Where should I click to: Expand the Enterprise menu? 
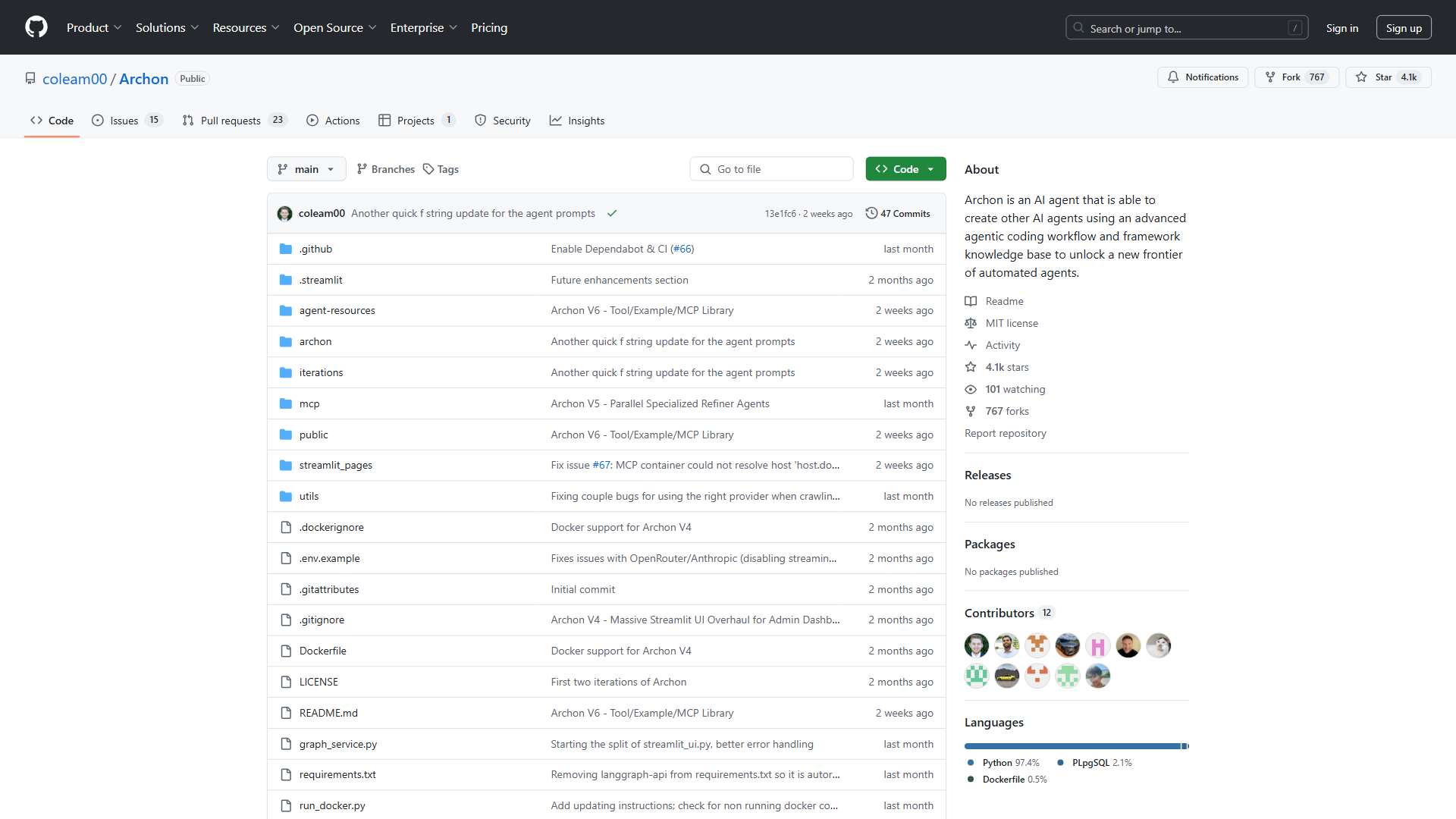coord(423,27)
